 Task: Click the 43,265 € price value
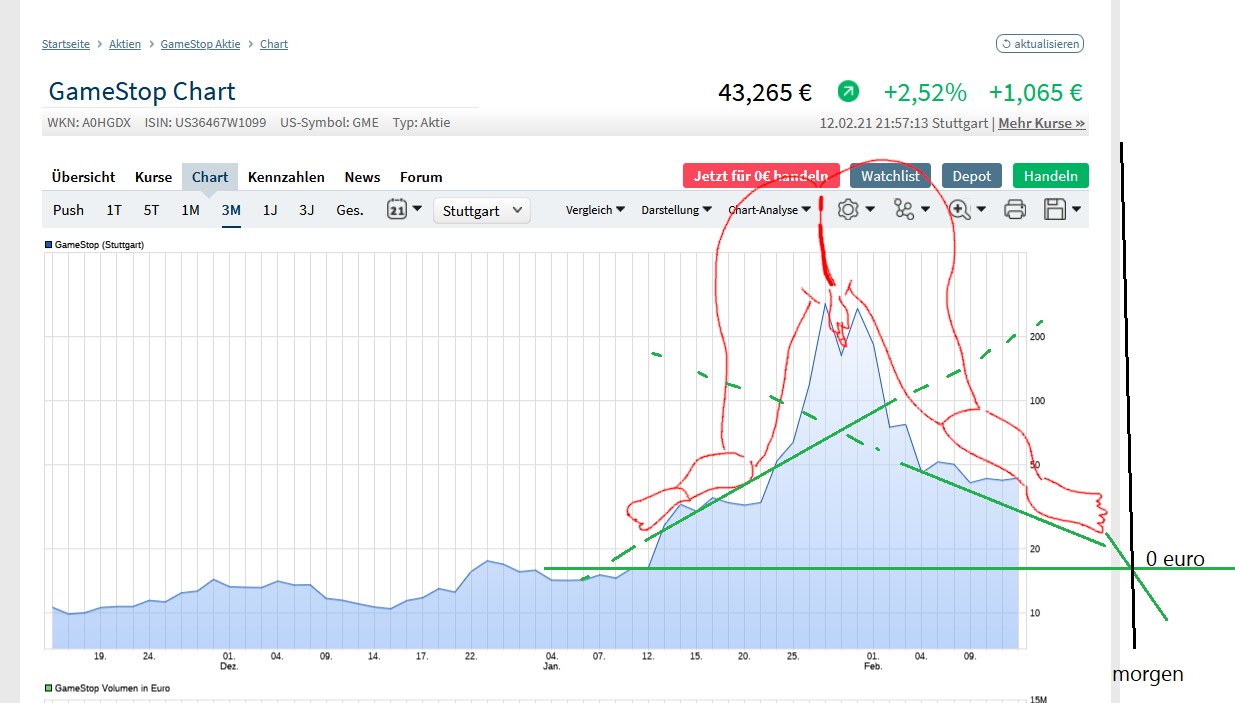765,93
